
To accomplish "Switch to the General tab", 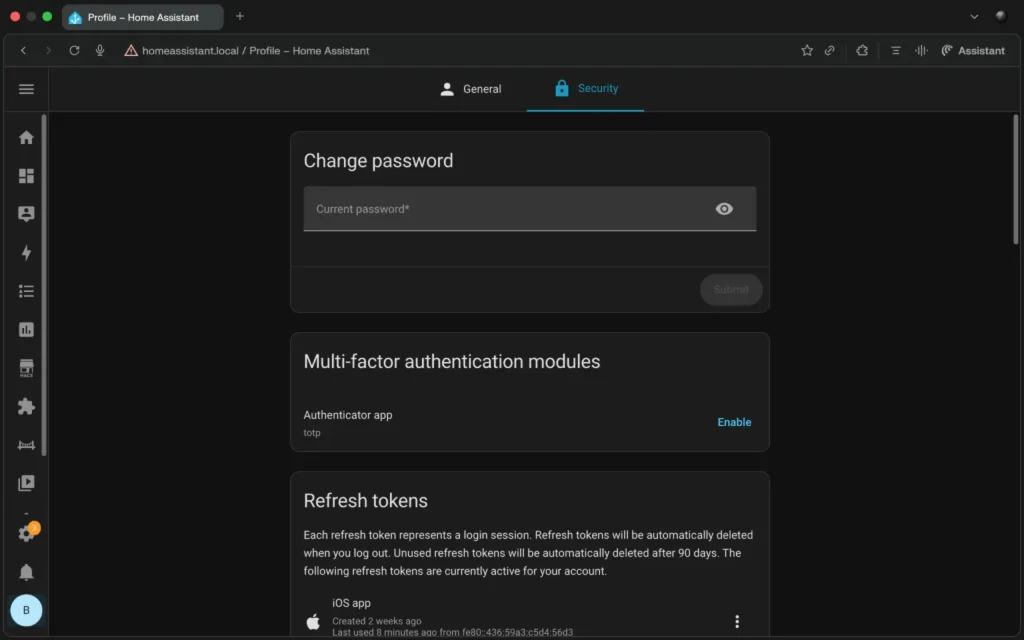I will pyautogui.click(x=470, y=89).
